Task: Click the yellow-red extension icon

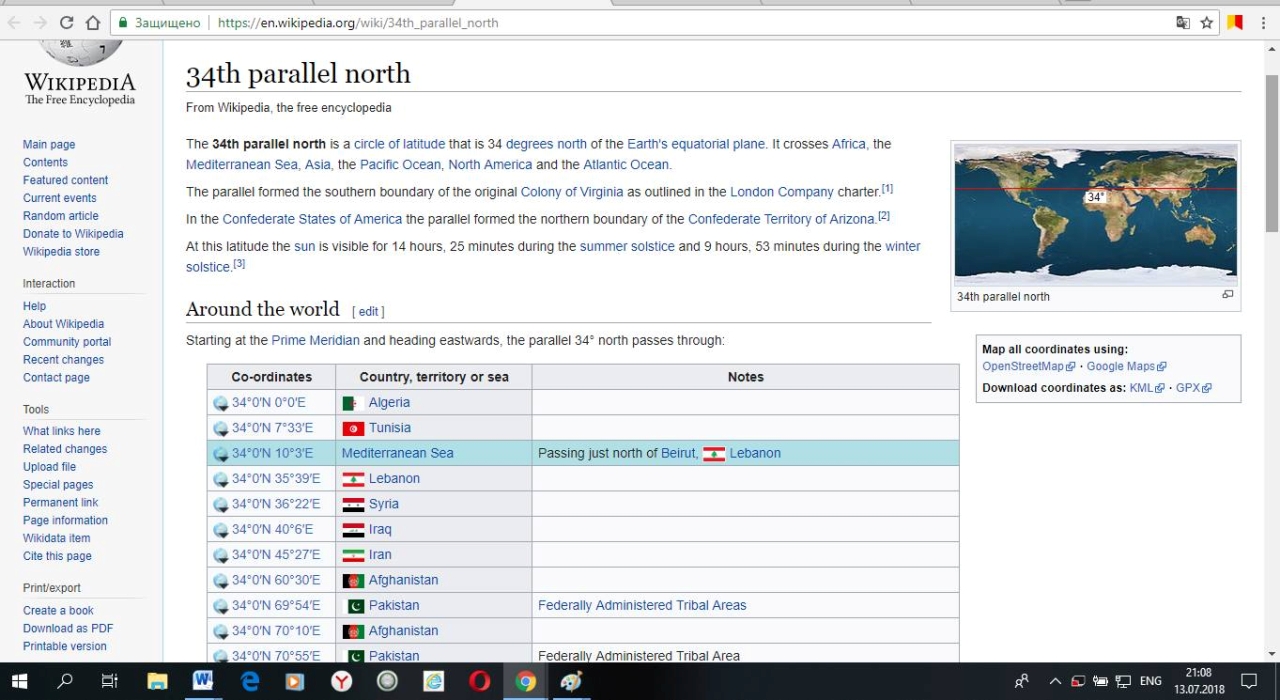Action: tap(1236, 22)
